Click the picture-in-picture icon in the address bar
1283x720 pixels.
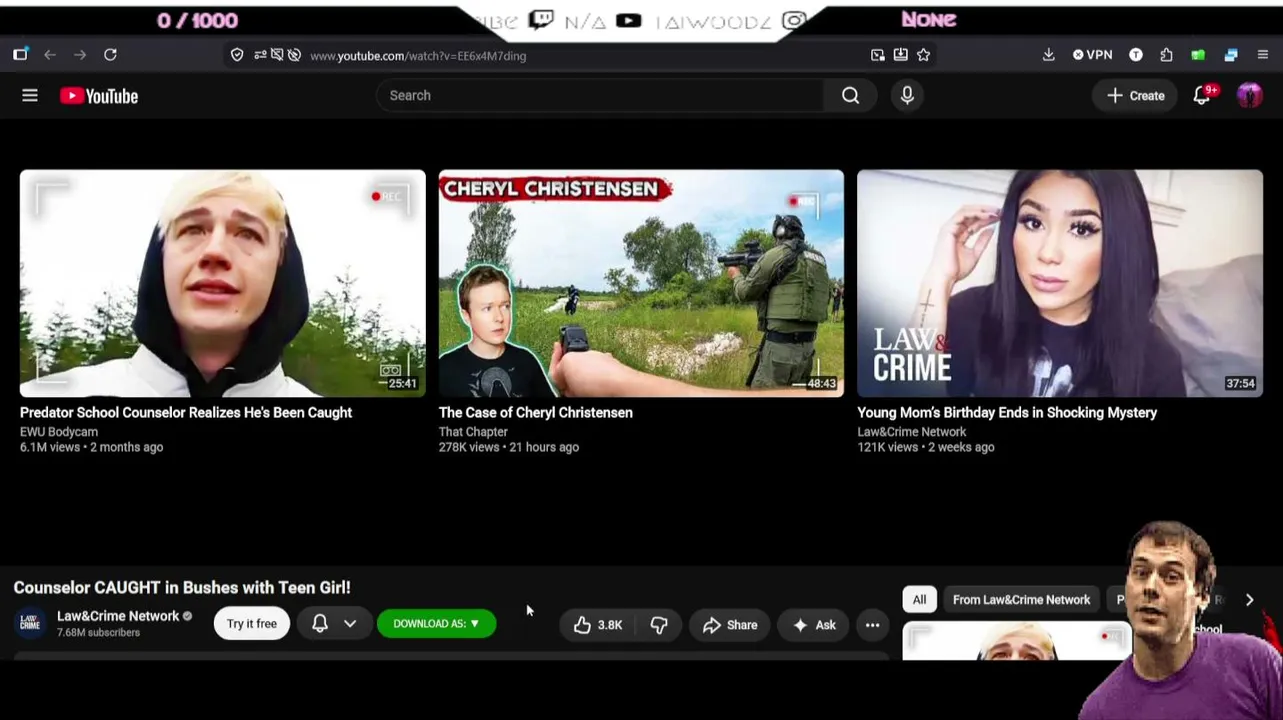(877, 55)
